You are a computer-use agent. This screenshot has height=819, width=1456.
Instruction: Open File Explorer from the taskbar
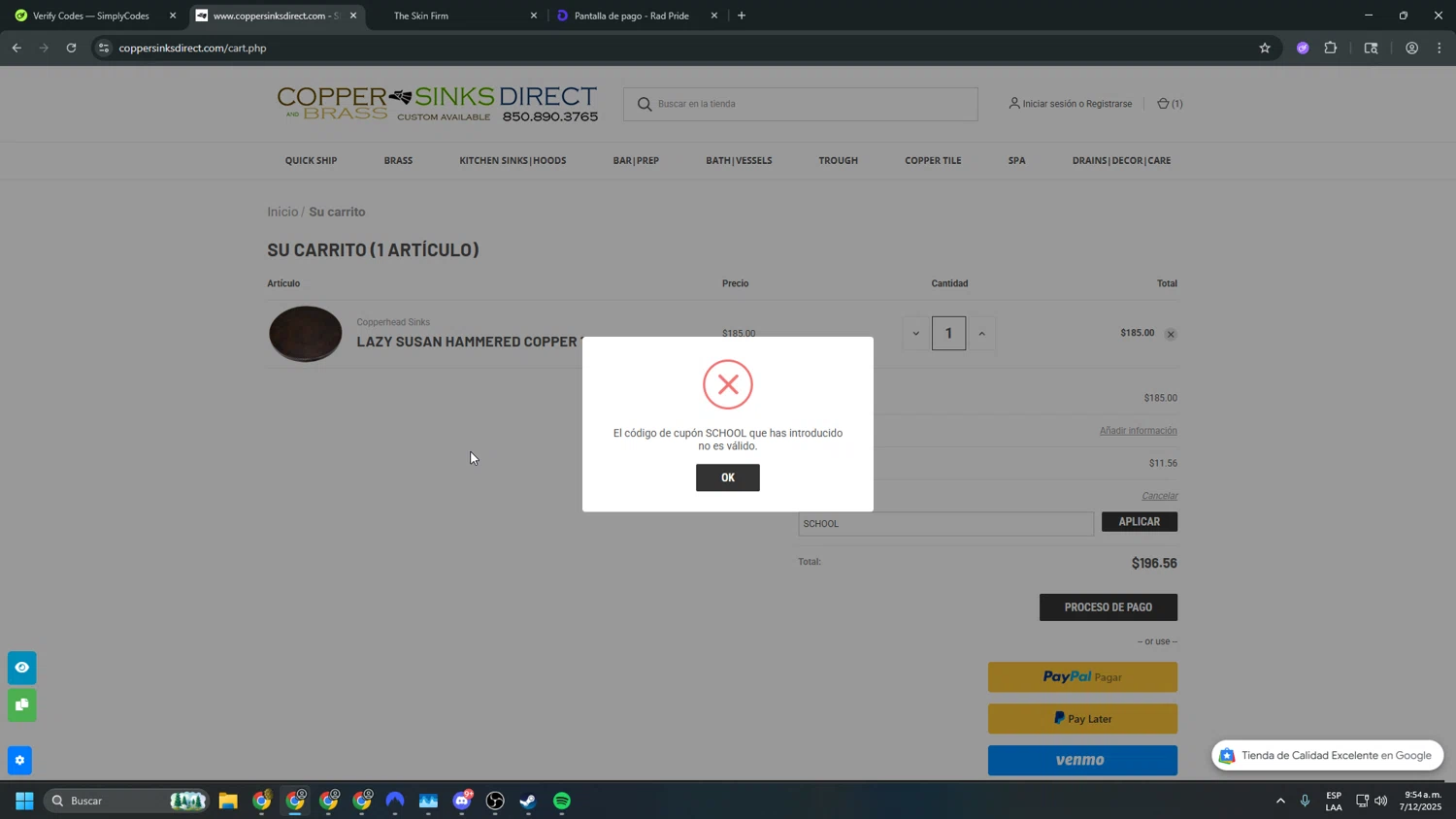coord(228,801)
